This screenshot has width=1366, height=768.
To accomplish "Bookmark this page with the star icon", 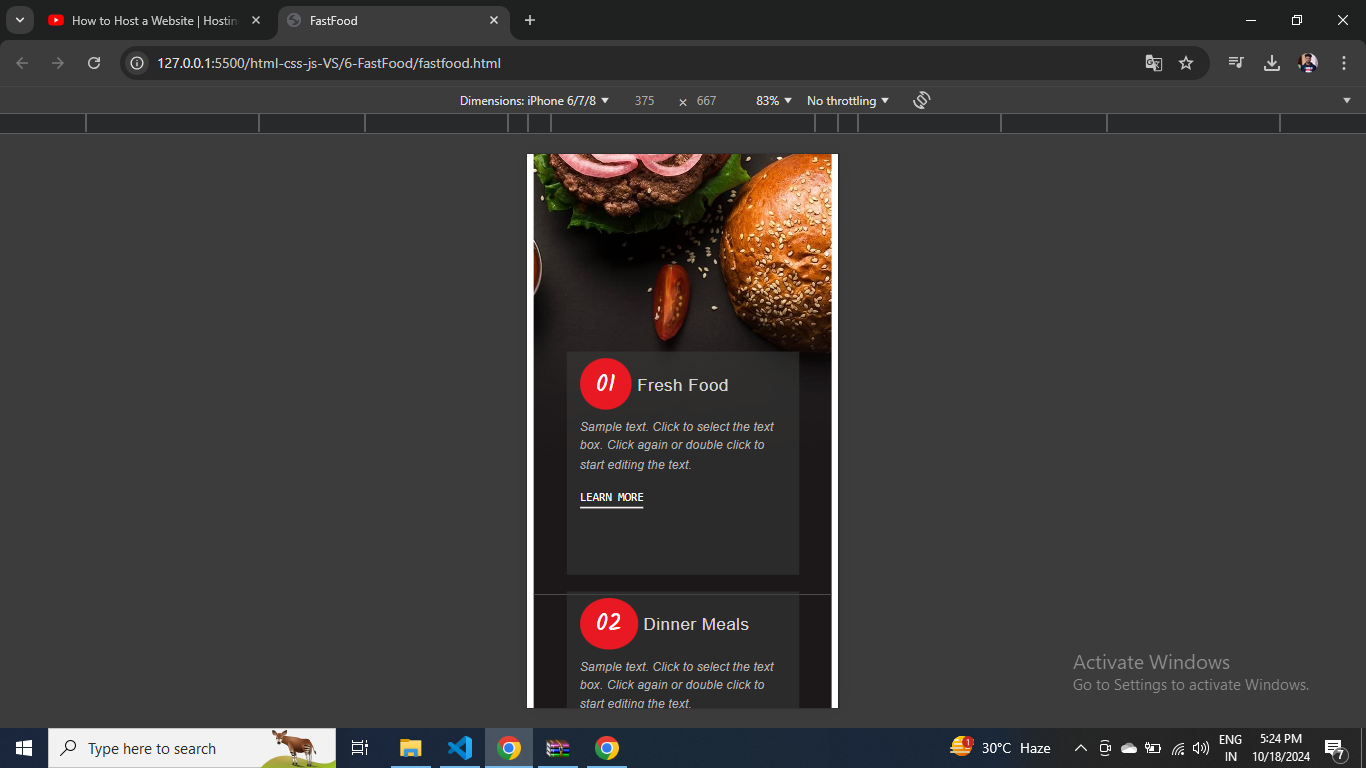I will (1186, 63).
